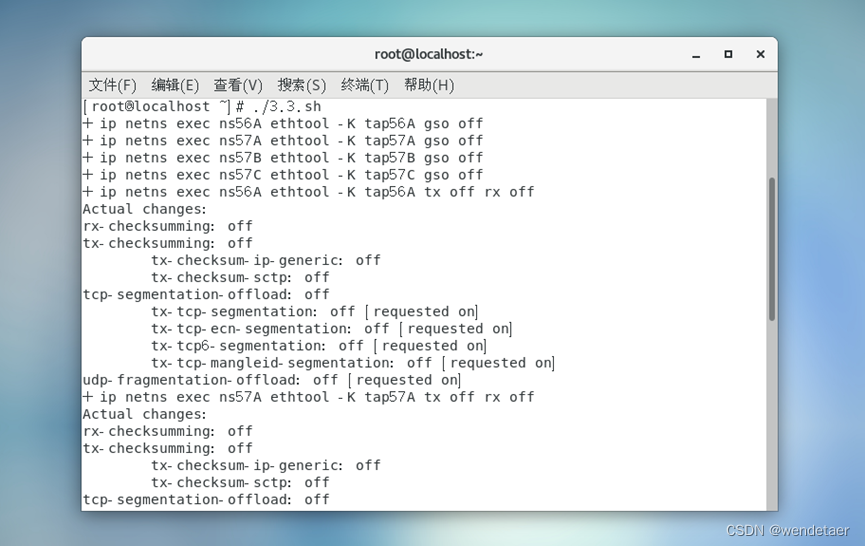Click the second 'tx-checksumming: off' line

168,448
